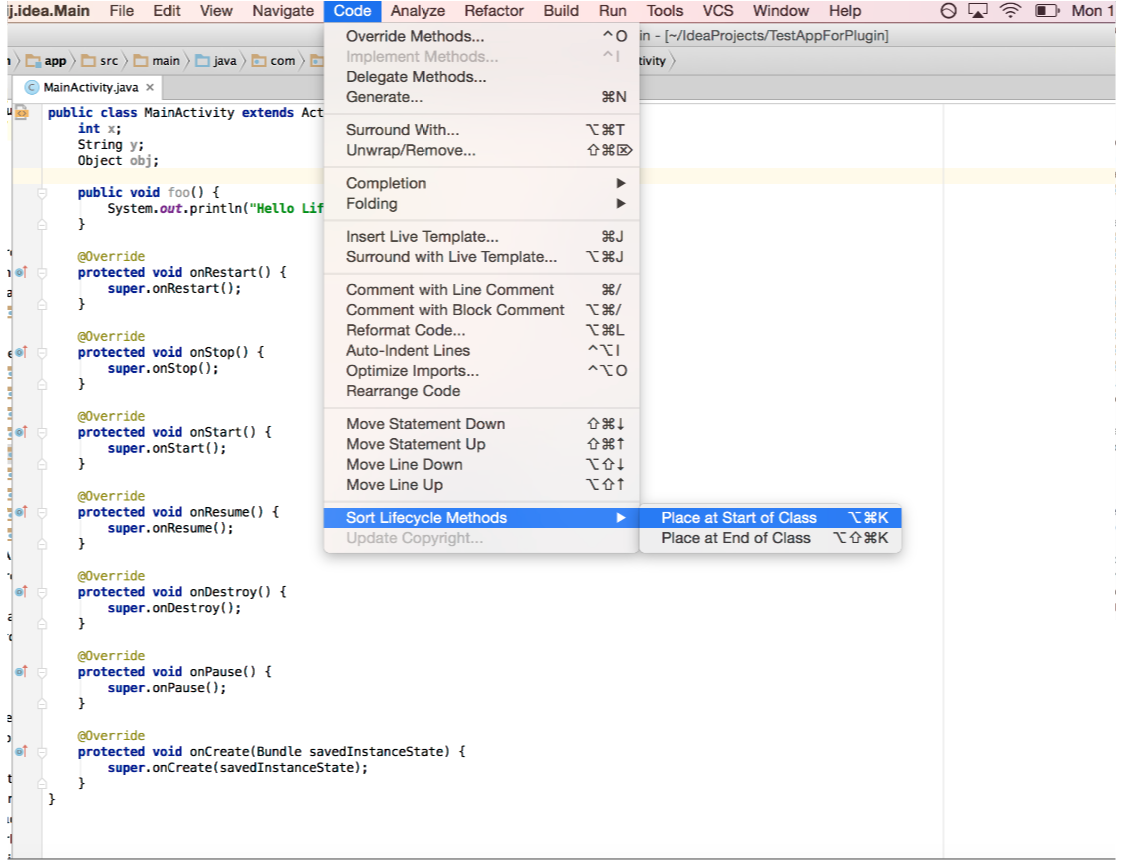Select Delegate Methods menu entry
1148x862 pixels.
click(x=482, y=77)
